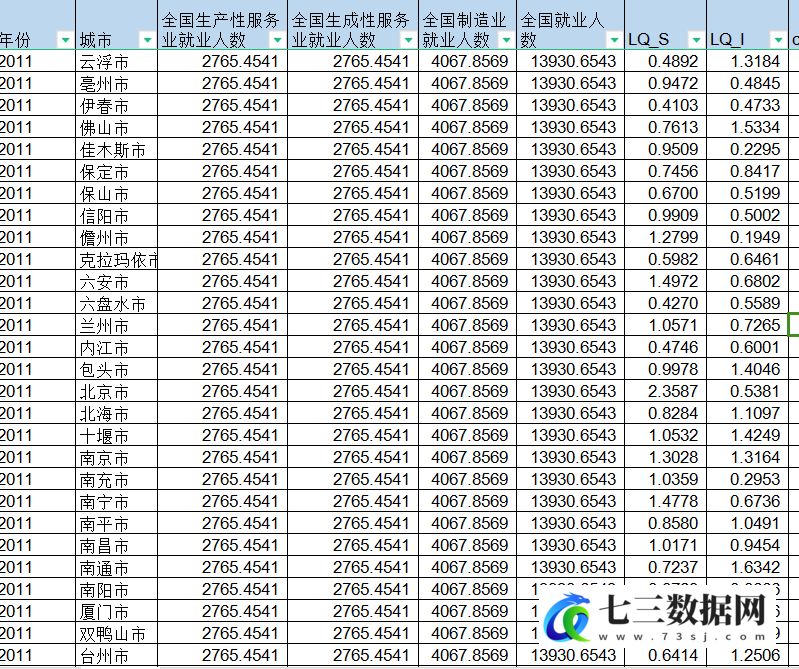Select the 六安市 city cell
This screenshot has width=799, height=669.
tap(116, 281)
